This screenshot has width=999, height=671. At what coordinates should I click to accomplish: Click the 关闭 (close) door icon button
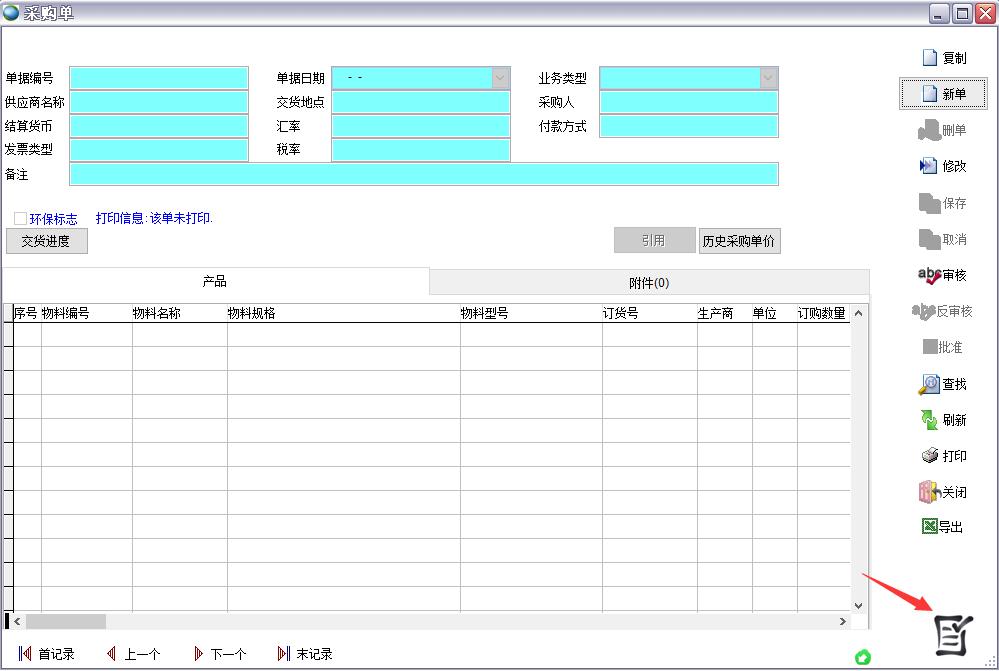coord(943,492)
